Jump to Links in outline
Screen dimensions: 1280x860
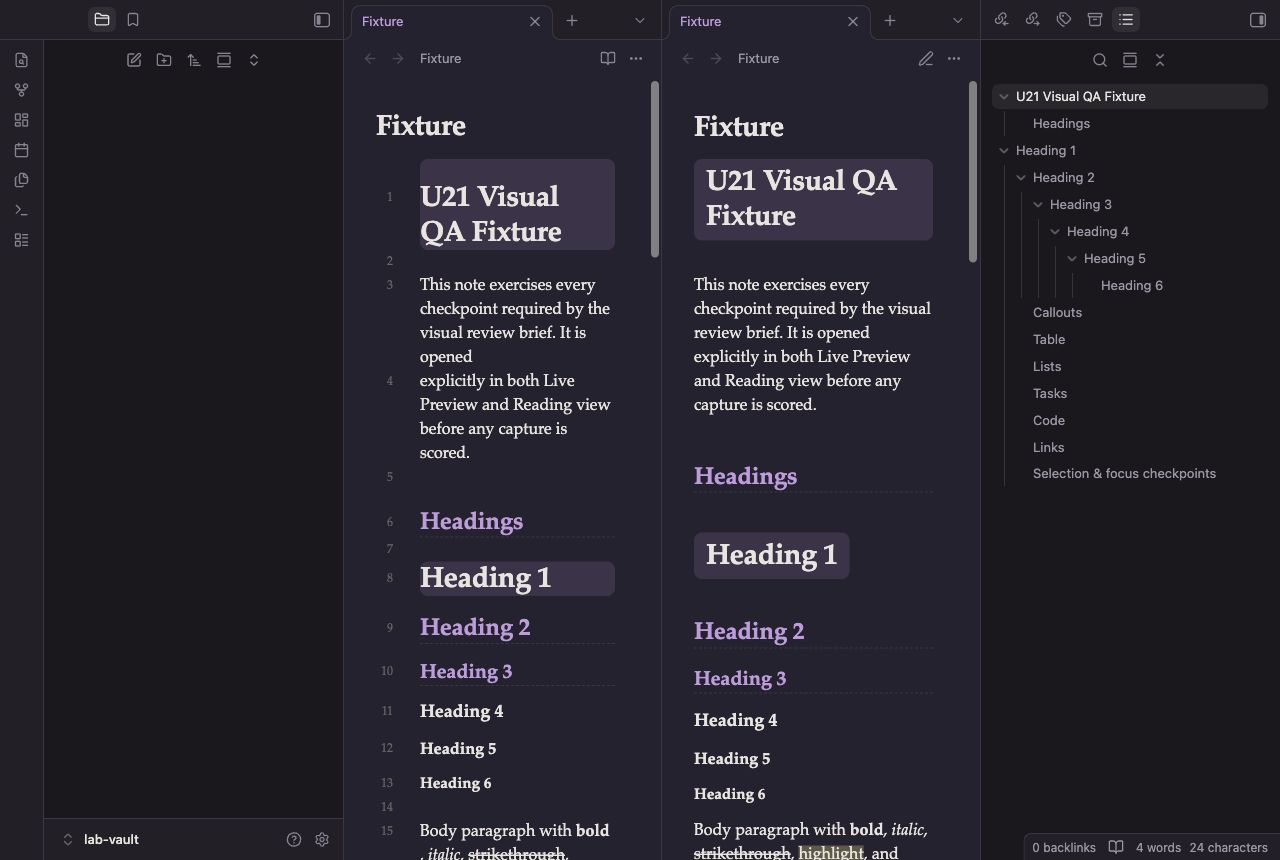pyautogui.click(x=1048, y=448)
